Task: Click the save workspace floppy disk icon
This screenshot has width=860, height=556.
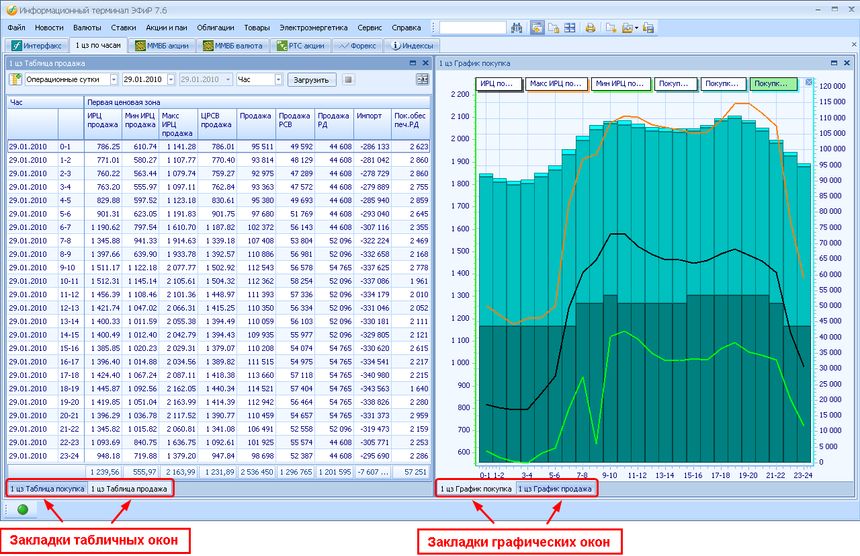Action: [649, 28]
